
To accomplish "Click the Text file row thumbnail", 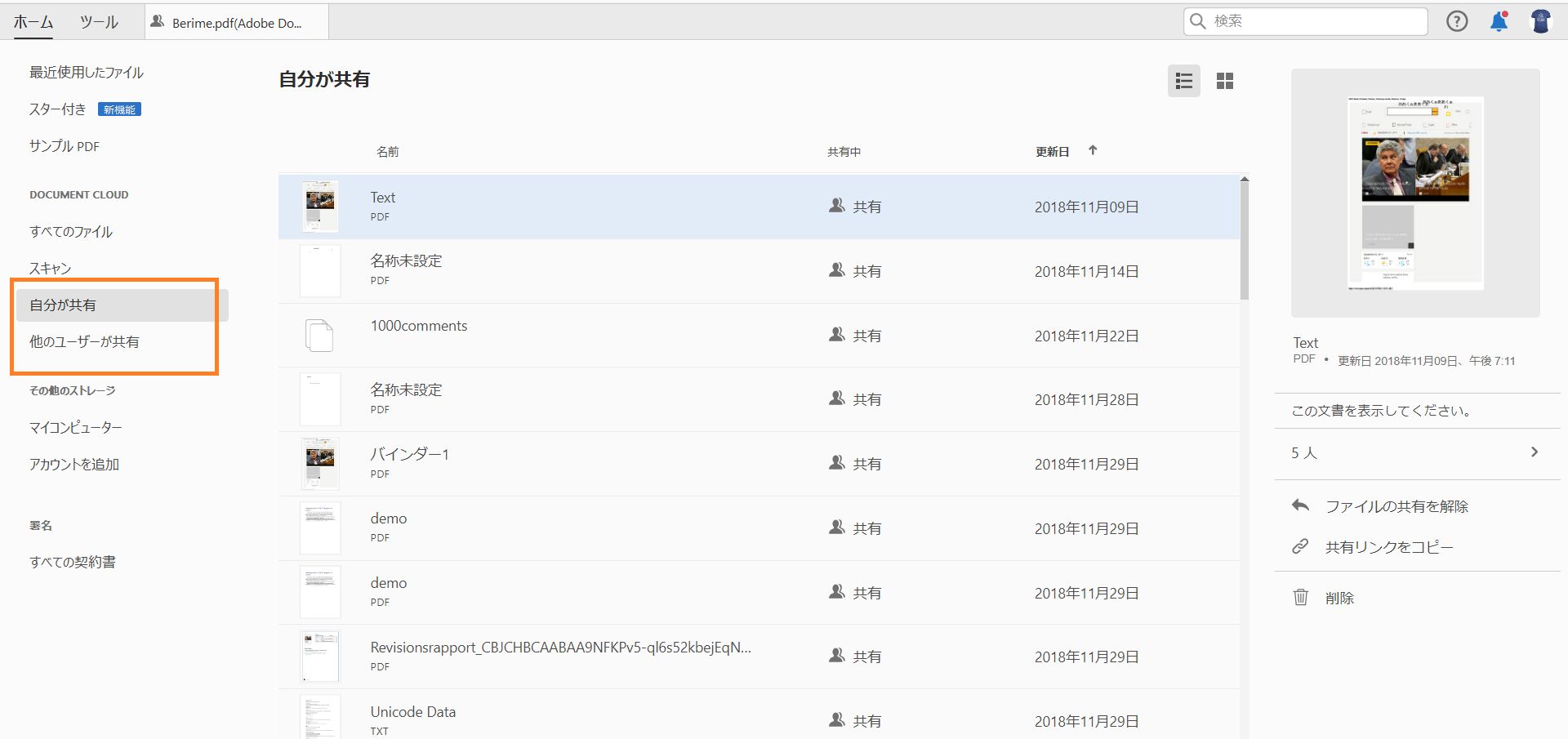I will click(x=320, y=207).
